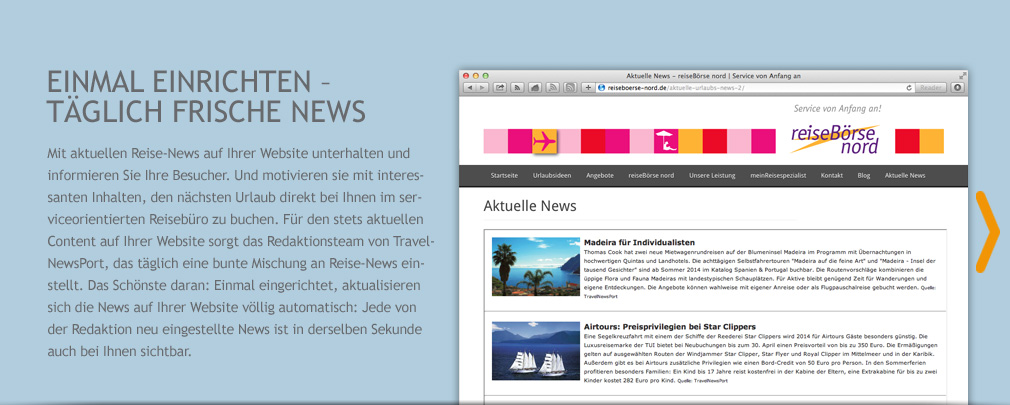This screenshot has height=405, width=1010.
Task: Click the browser back arrow button
Action: coord(470,88)
